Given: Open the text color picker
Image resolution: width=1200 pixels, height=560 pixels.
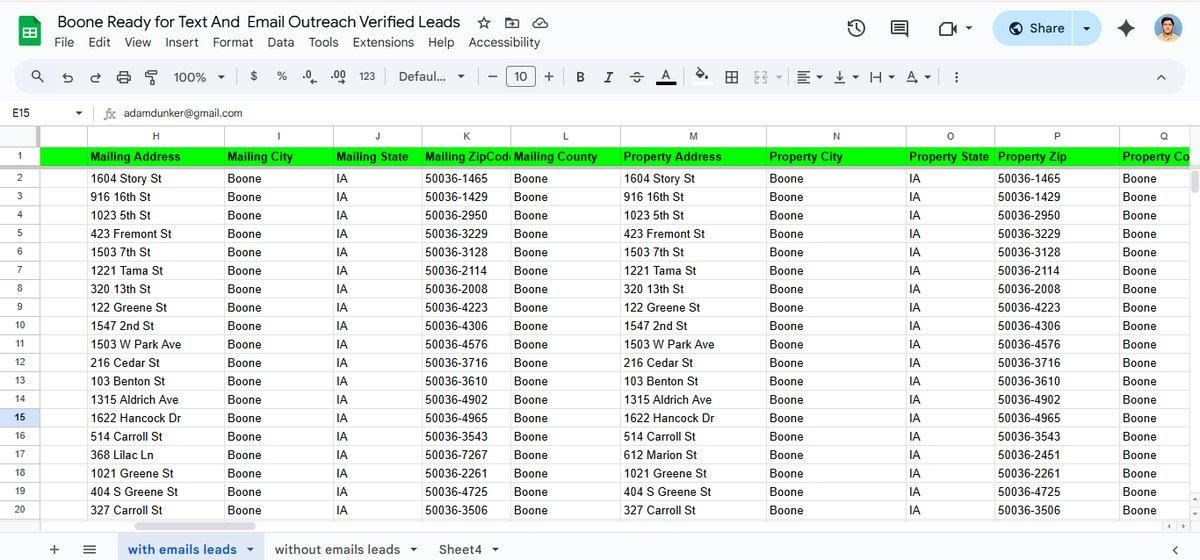Looking at the screenshot, I should pos(666,77).
